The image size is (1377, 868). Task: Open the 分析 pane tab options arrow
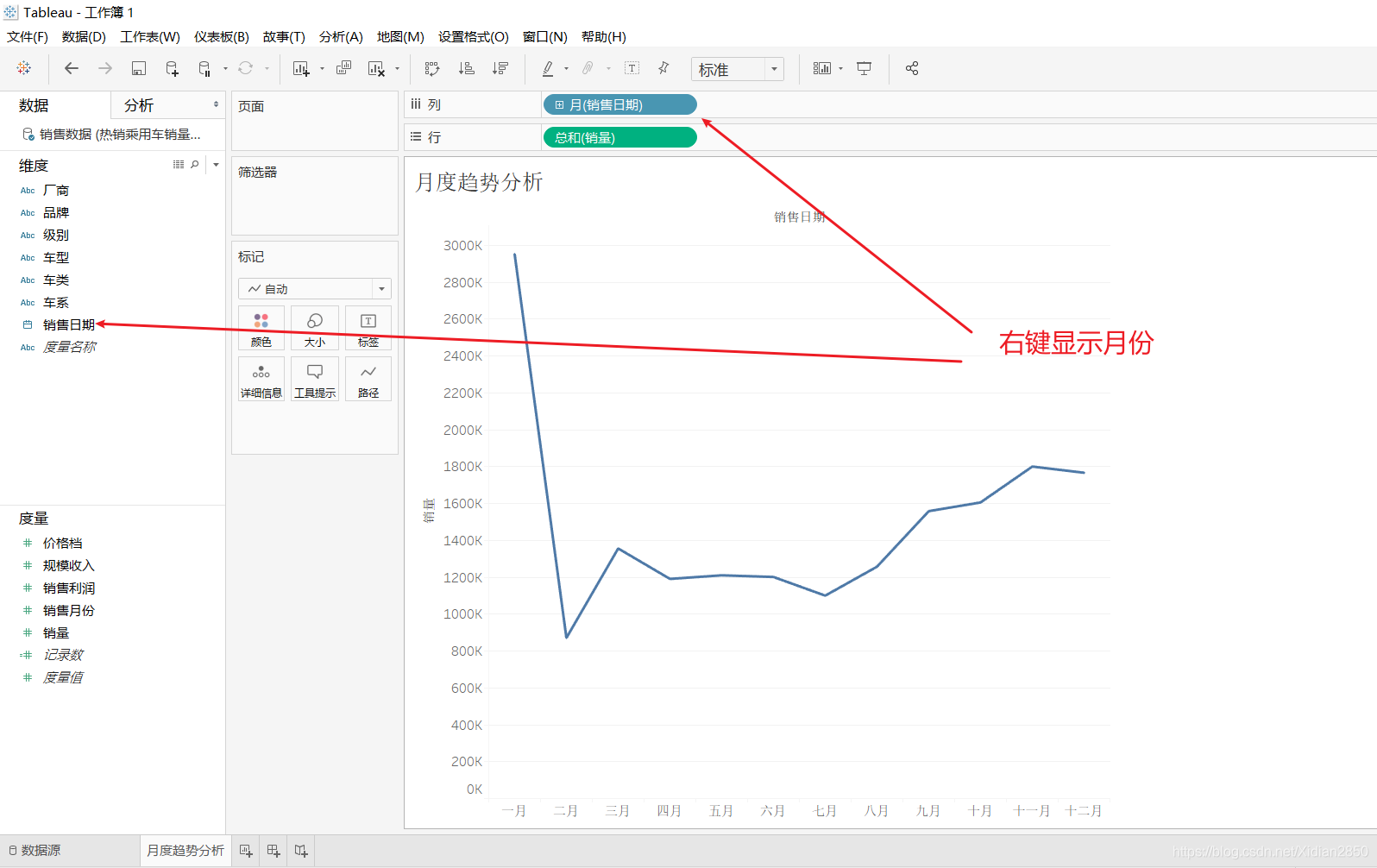tap(216, 104)
